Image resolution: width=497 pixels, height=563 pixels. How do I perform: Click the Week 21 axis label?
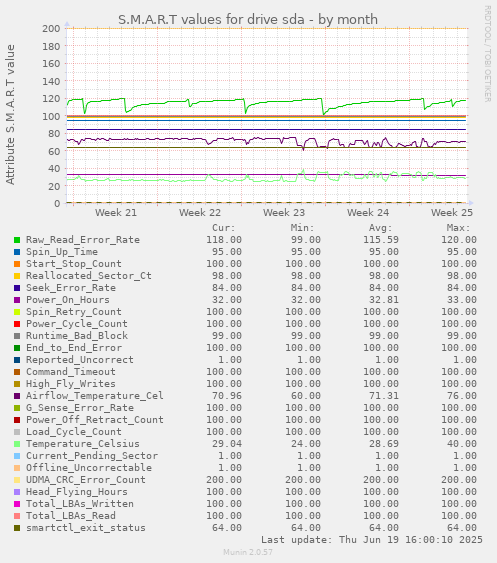tap(116, 213)
